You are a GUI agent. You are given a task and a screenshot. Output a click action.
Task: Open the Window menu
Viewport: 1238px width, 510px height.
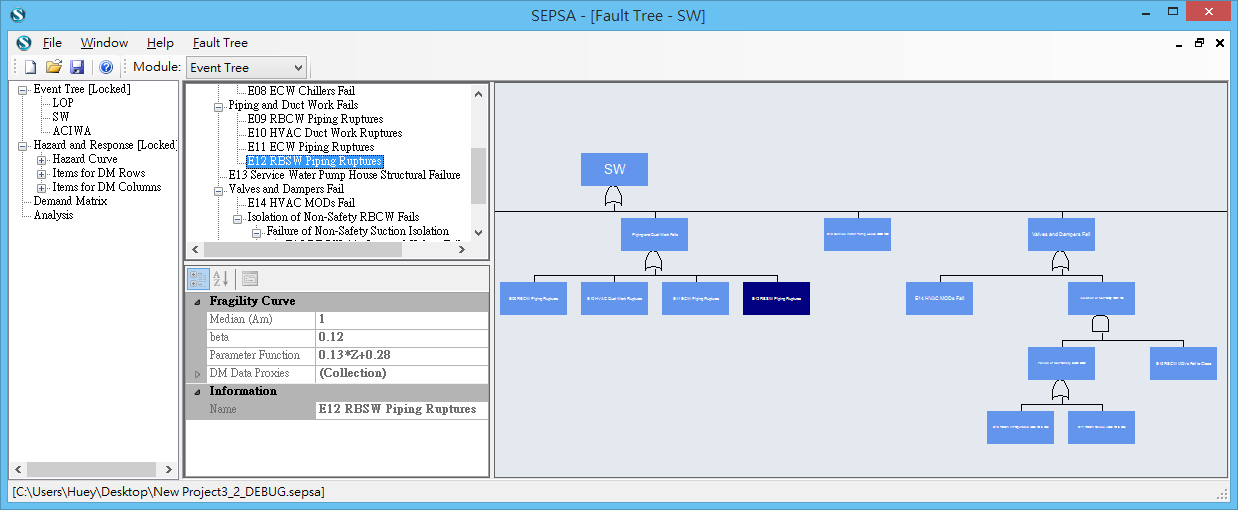point(104,43)
